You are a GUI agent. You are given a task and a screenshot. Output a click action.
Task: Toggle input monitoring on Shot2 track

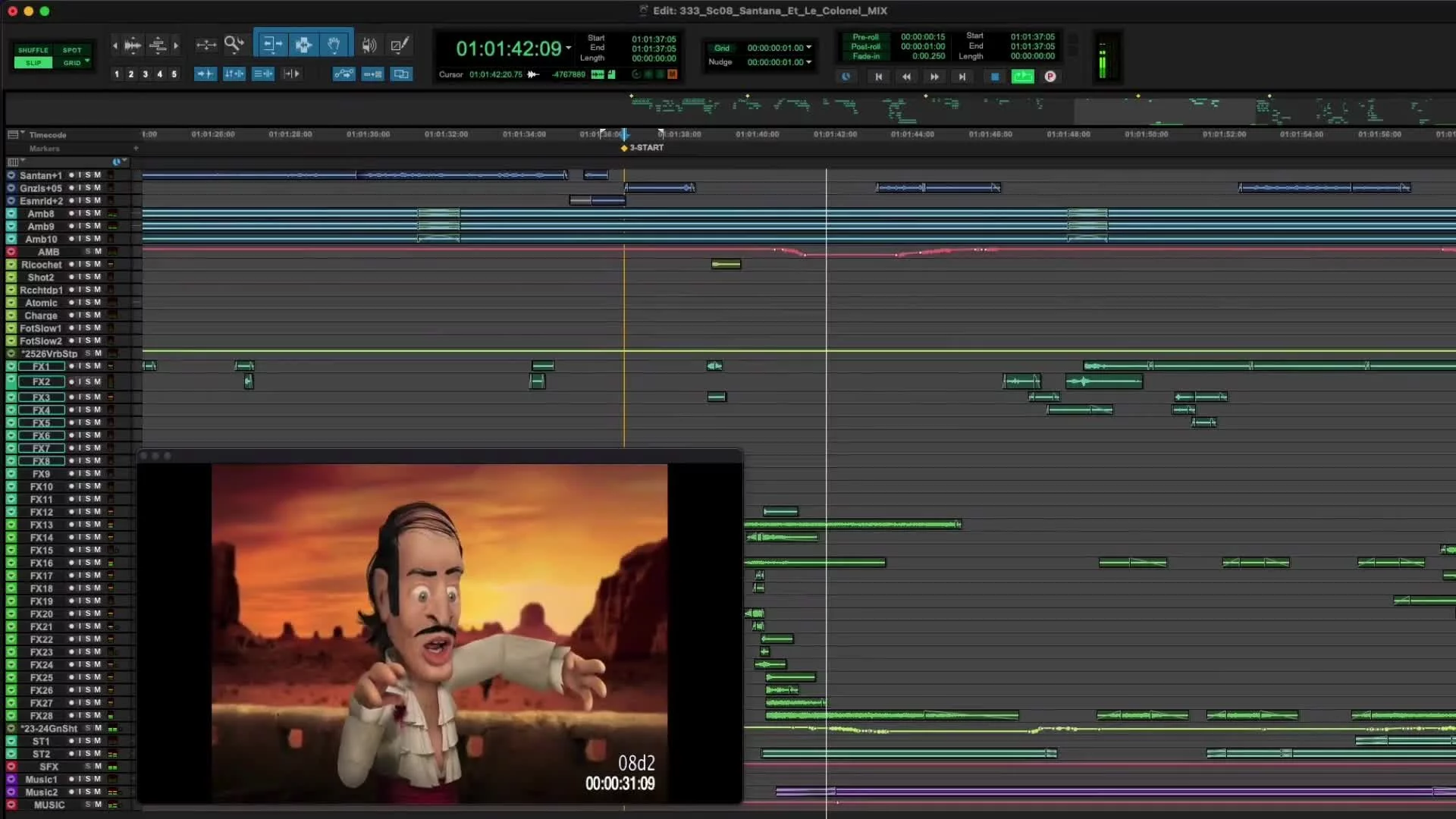[x=80, y=278]
